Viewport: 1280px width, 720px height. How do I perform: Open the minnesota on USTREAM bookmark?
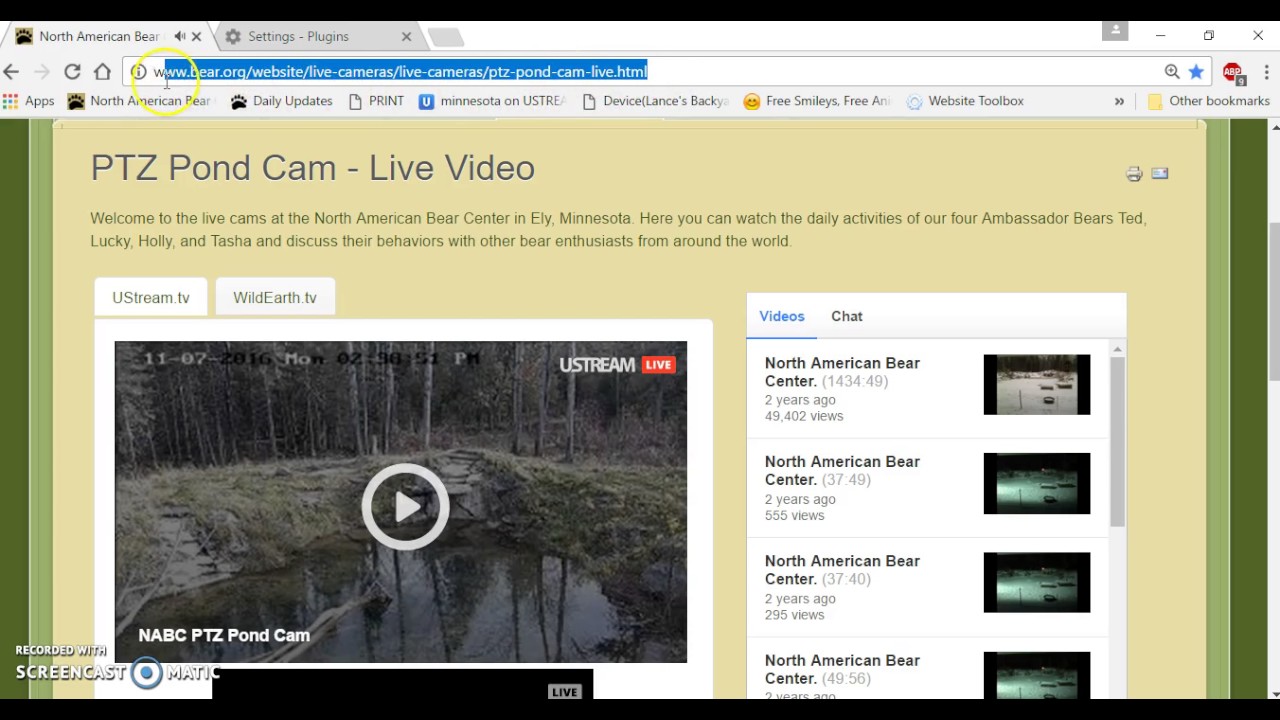(x=493, y=101)
